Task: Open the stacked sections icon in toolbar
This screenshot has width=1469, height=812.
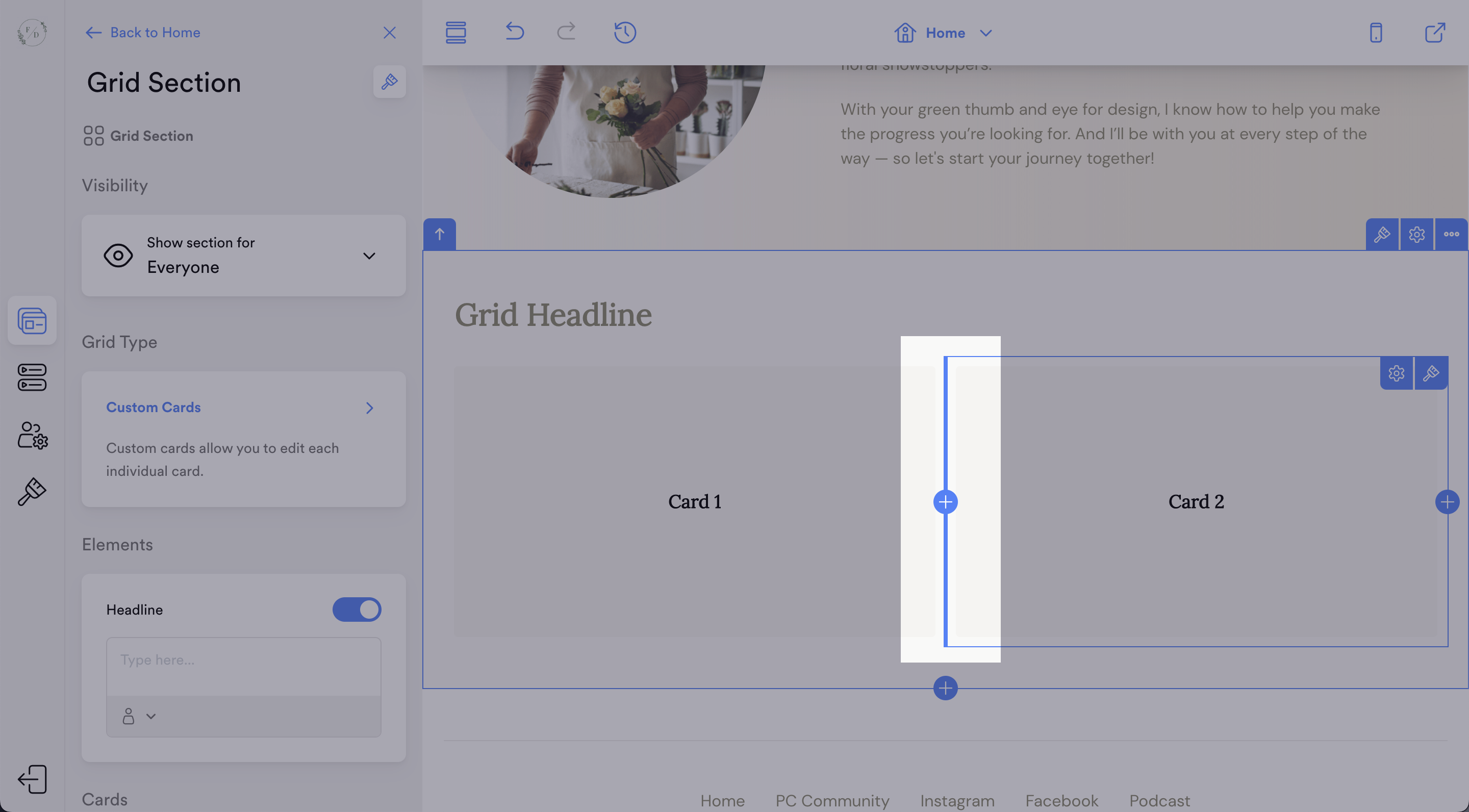Action: click(x=455, y=33)
